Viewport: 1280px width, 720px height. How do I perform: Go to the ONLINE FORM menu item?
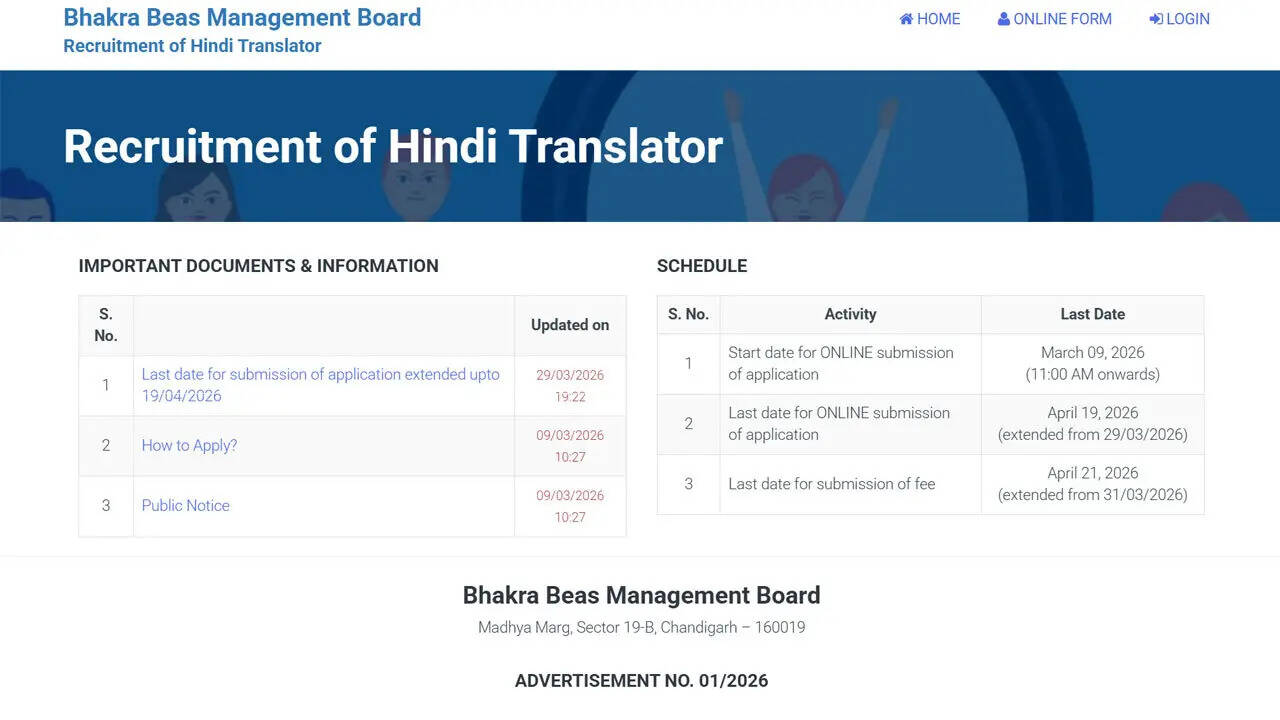(1062, 19)
